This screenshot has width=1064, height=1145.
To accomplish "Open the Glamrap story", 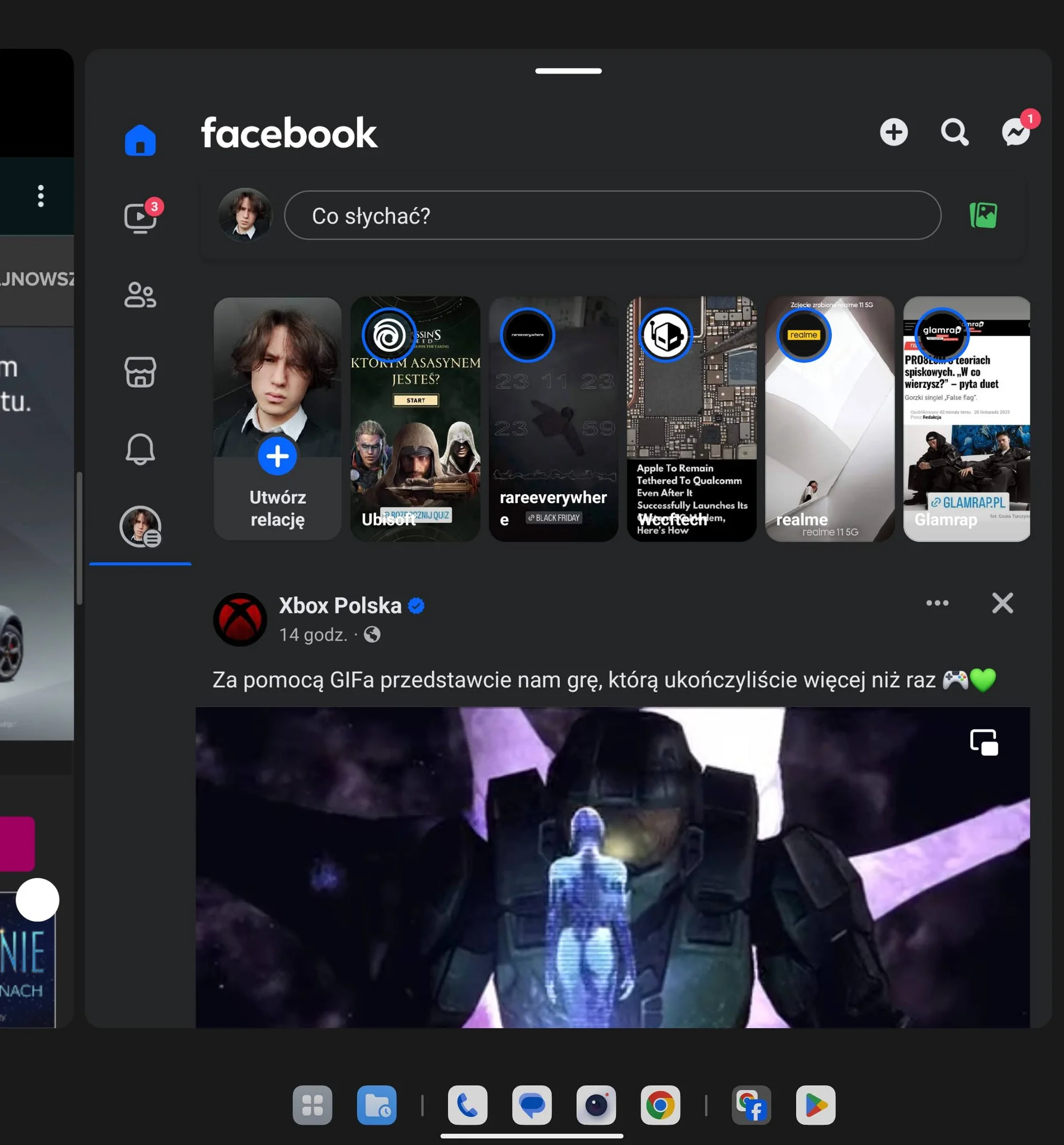I will (x=967, y=418).
